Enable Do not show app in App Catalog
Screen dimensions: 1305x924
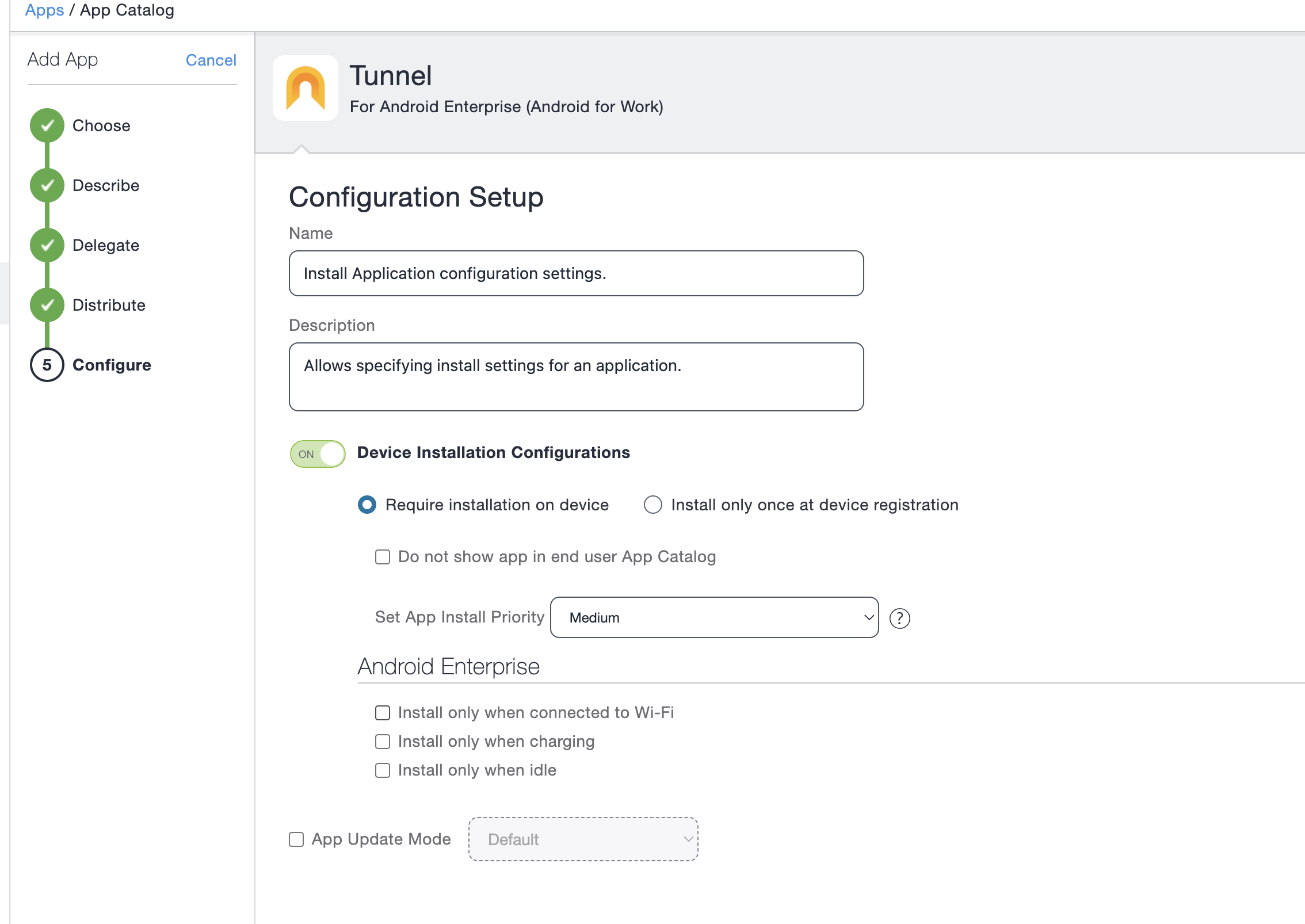tap(382, 556)
